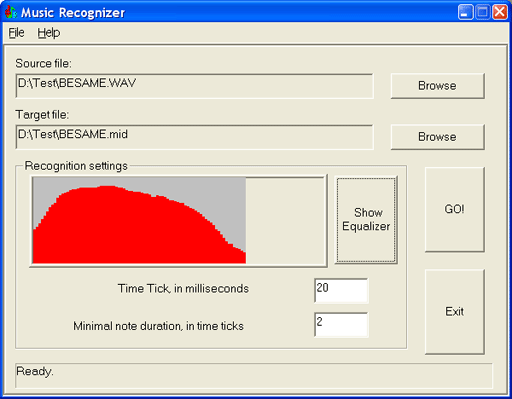Image resolution: width=512 pixels, height=399 pixels.
Task: Open the Help menu
Action: point(49,33)
